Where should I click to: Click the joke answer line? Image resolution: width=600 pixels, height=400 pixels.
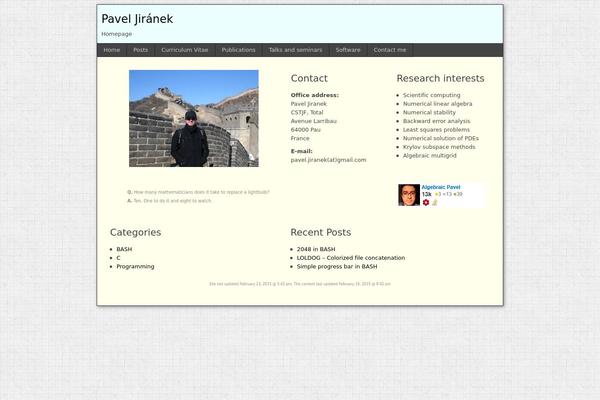pyautogui.click(x=169, y=201)
